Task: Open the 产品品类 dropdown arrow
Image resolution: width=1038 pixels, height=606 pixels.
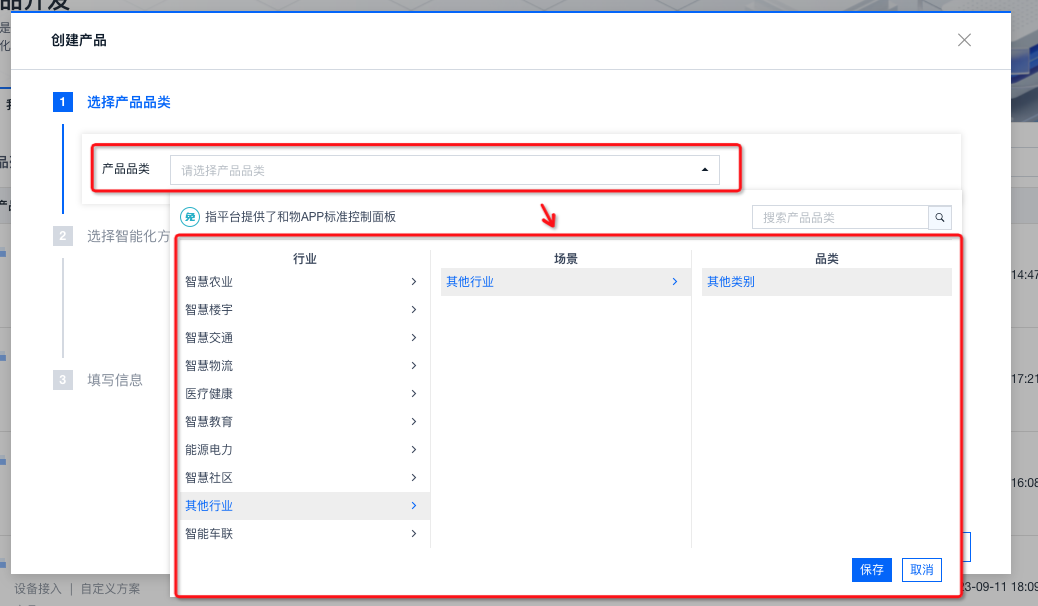Action: [704, 171]
